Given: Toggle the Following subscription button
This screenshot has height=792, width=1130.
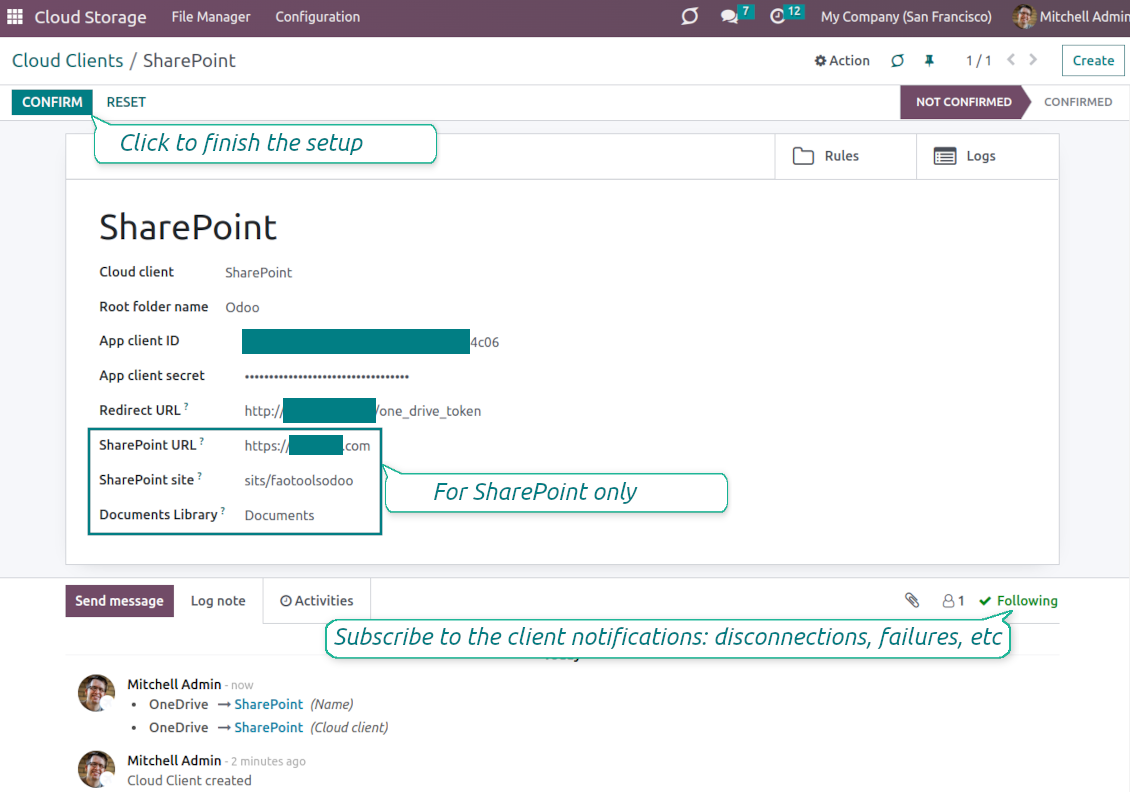Looking at the screenshot, I should (1018, 600).
